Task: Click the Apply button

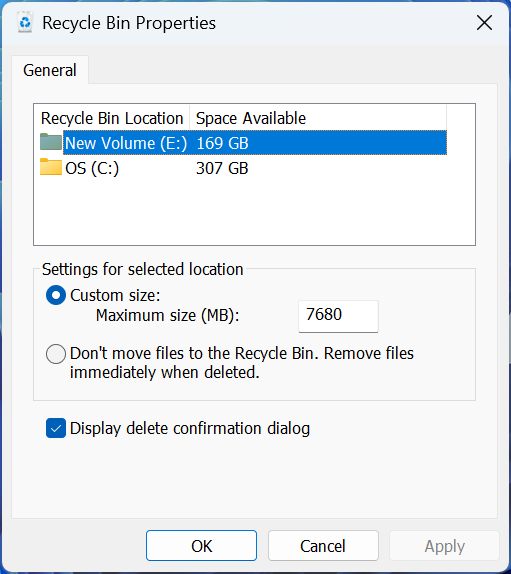Action: (444, 545)
